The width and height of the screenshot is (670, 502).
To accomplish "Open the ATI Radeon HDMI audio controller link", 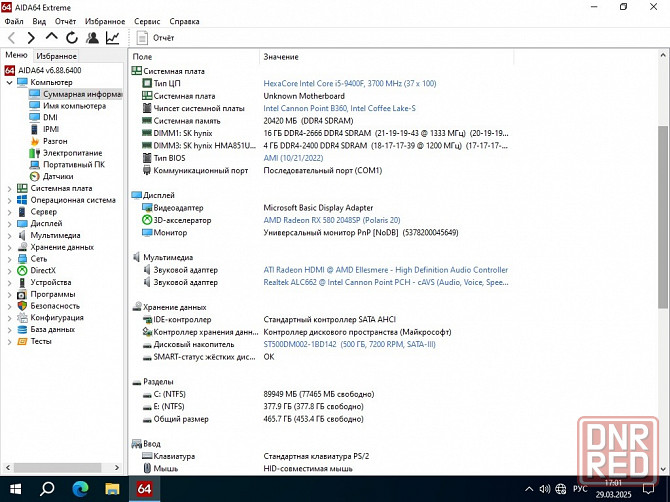I will pos(385,270).
